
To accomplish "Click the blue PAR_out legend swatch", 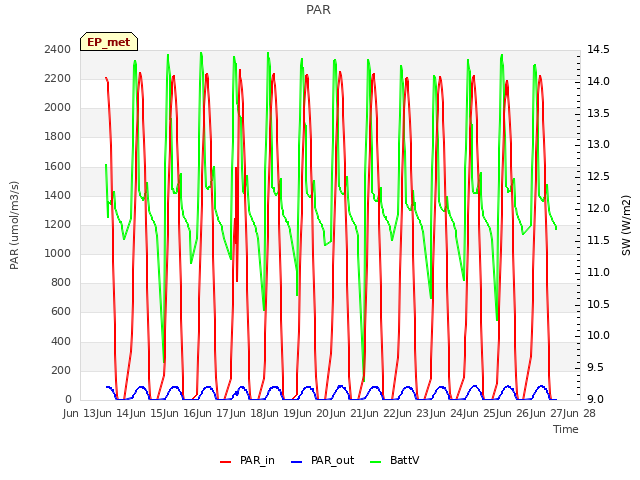I will coord(297,462).
